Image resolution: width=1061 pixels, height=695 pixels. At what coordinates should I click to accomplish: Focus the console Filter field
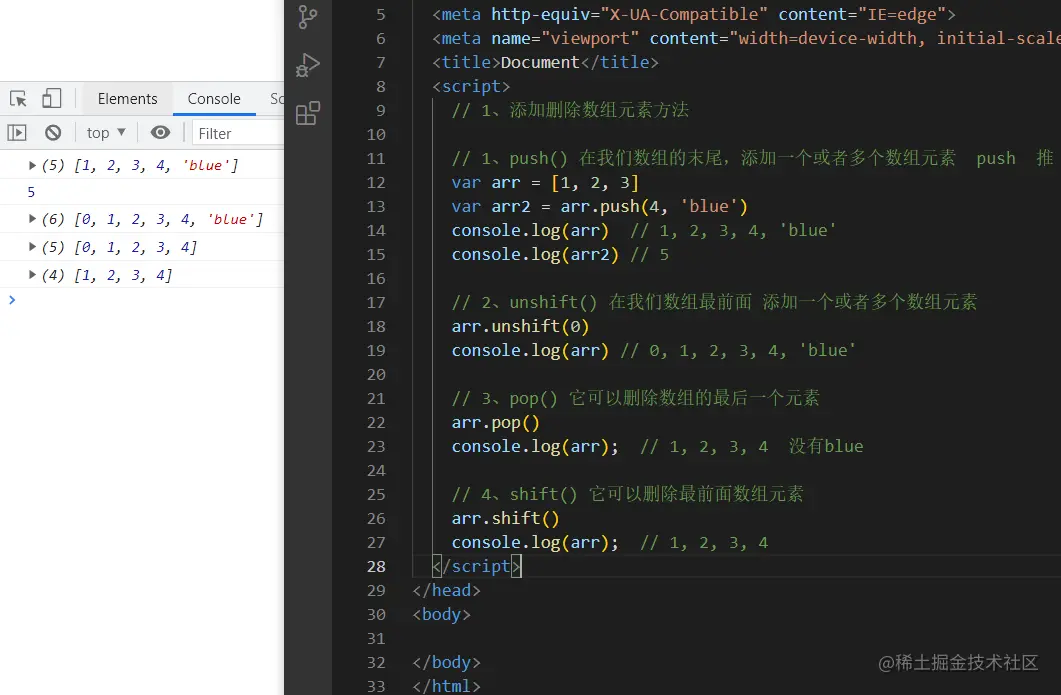pyautogui.click(x=238, y=133)
